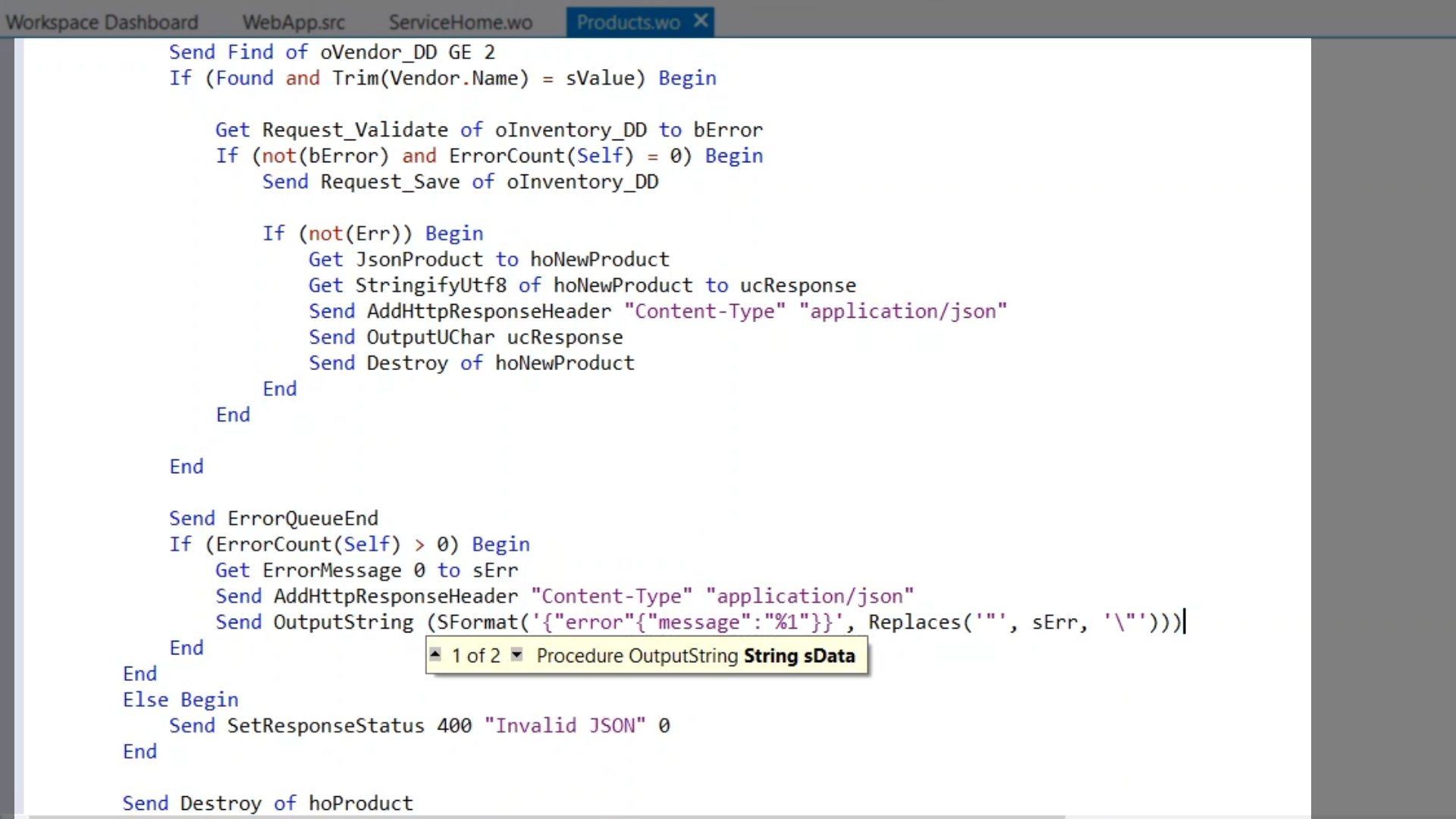Viewport: 1456px width, 819px height.
Task: Click the "Invalid JSON" string literal
Action: pos(565,726)
